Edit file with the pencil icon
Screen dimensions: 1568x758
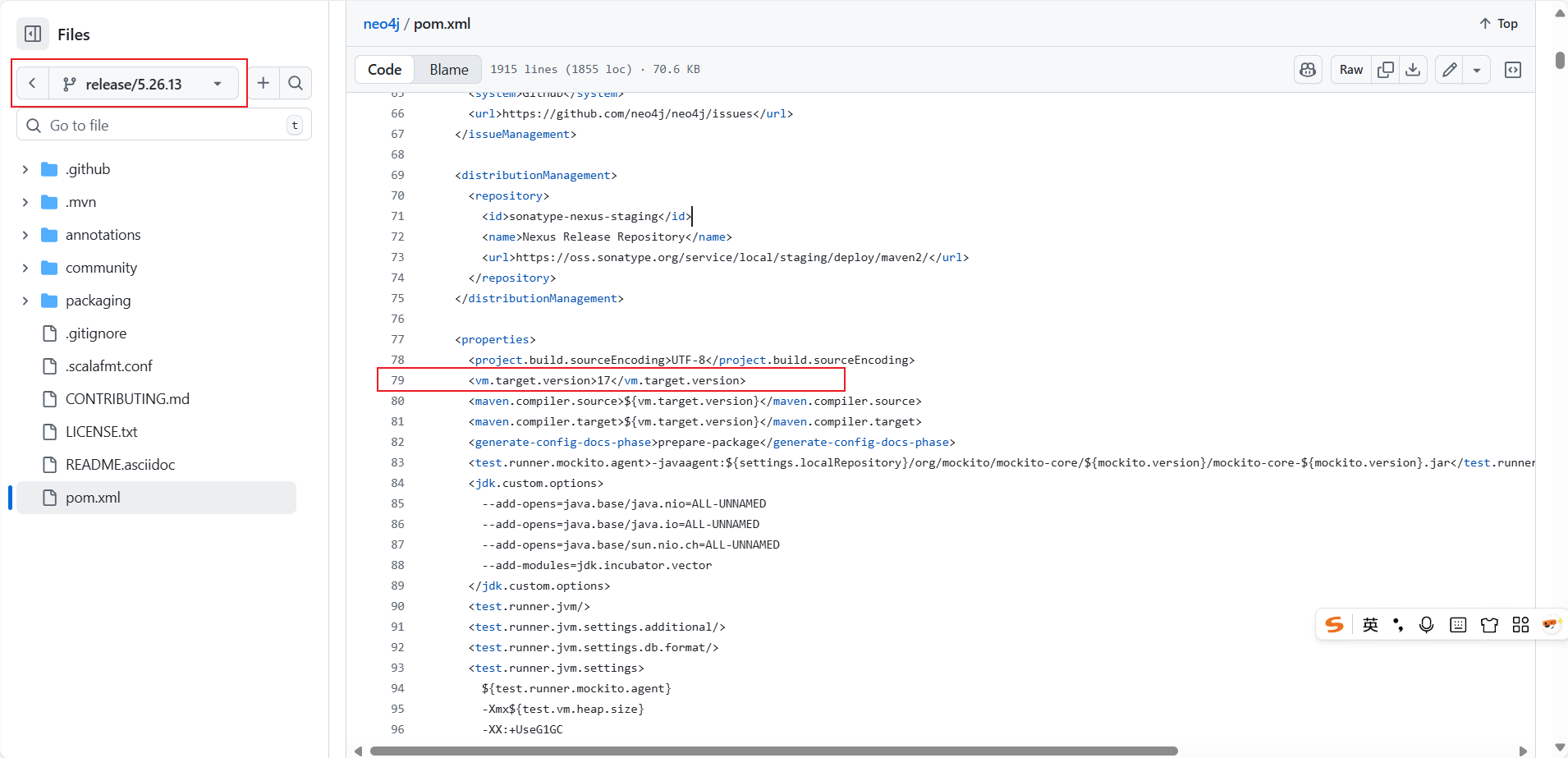pos(1450,70)
